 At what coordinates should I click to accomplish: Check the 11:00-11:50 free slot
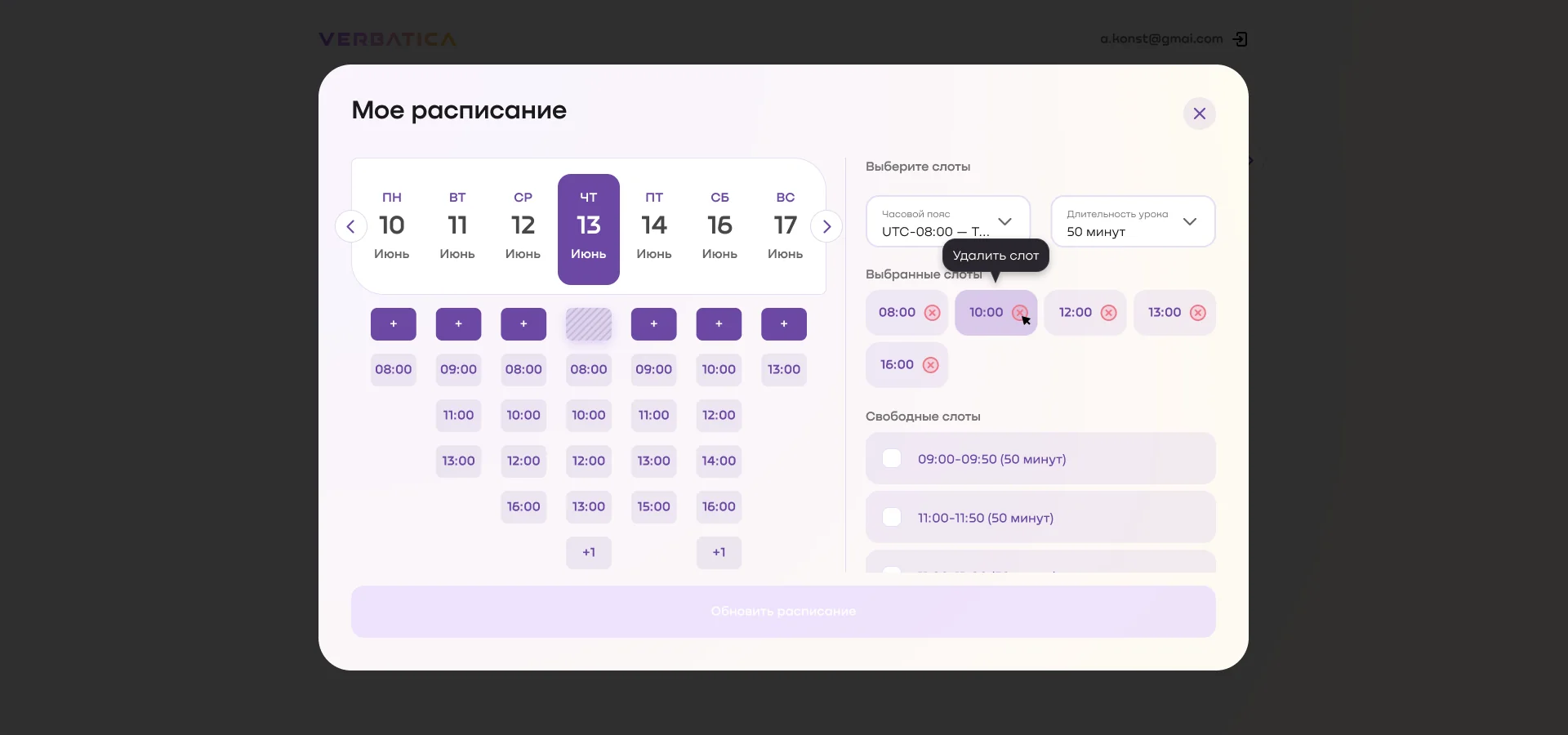[892, 517]
